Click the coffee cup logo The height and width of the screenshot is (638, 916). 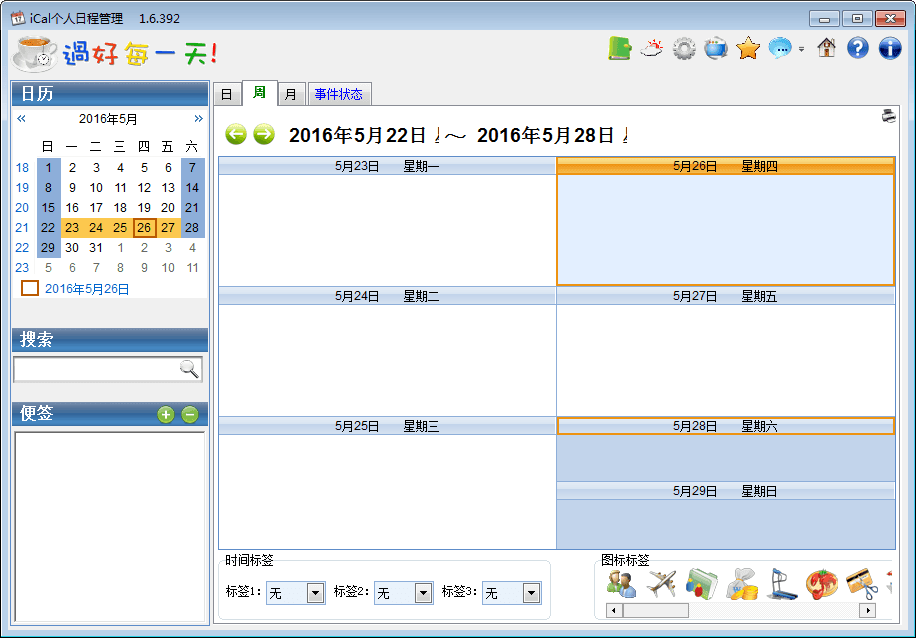pos(34,54)
